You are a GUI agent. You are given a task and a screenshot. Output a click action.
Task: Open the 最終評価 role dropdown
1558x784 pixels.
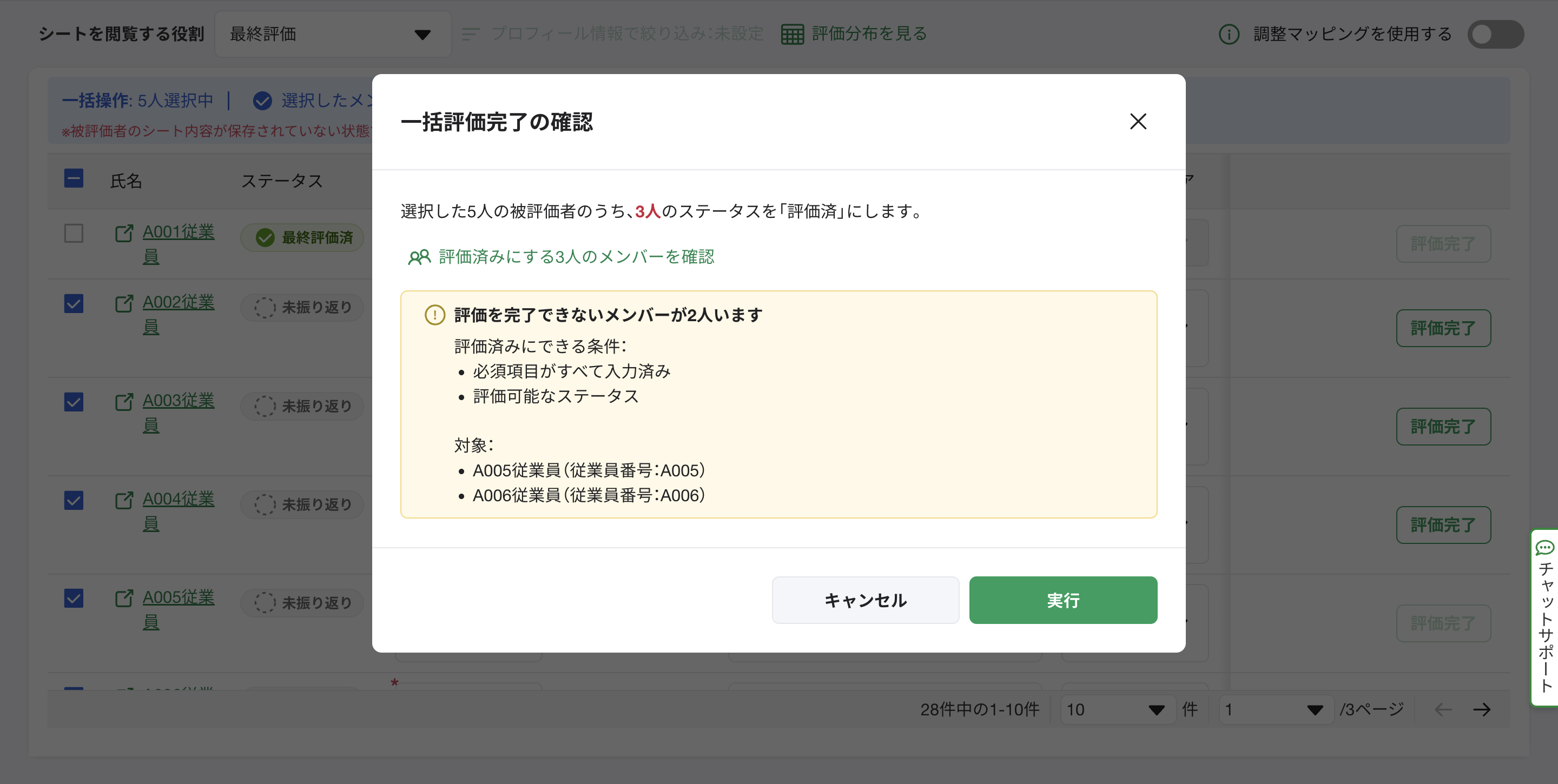point(332,34)
